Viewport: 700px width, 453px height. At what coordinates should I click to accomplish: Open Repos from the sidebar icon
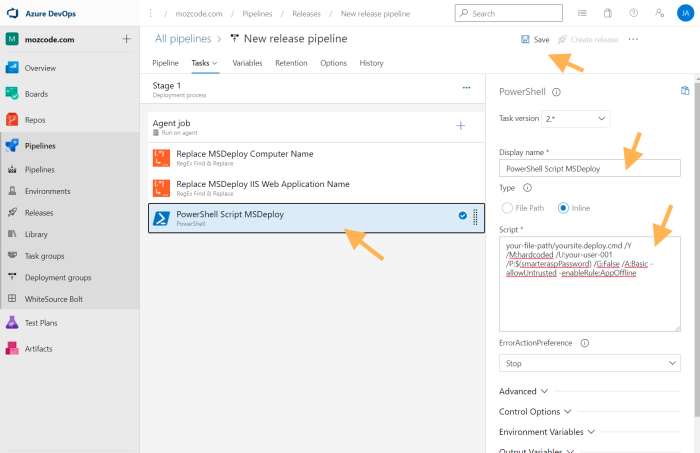click(12, 120)
